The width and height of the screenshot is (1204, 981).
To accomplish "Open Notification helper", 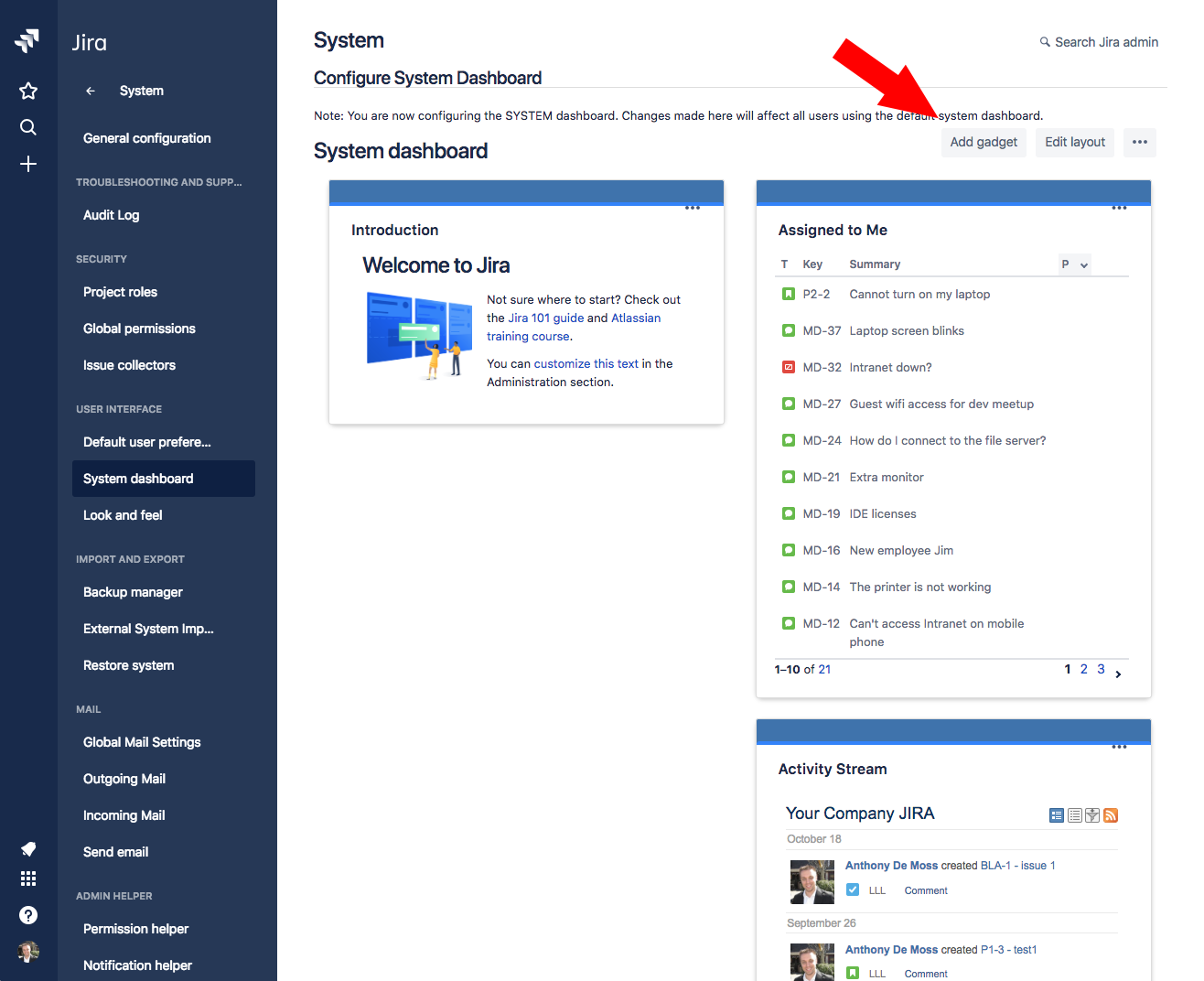I will tap(137, 965).
